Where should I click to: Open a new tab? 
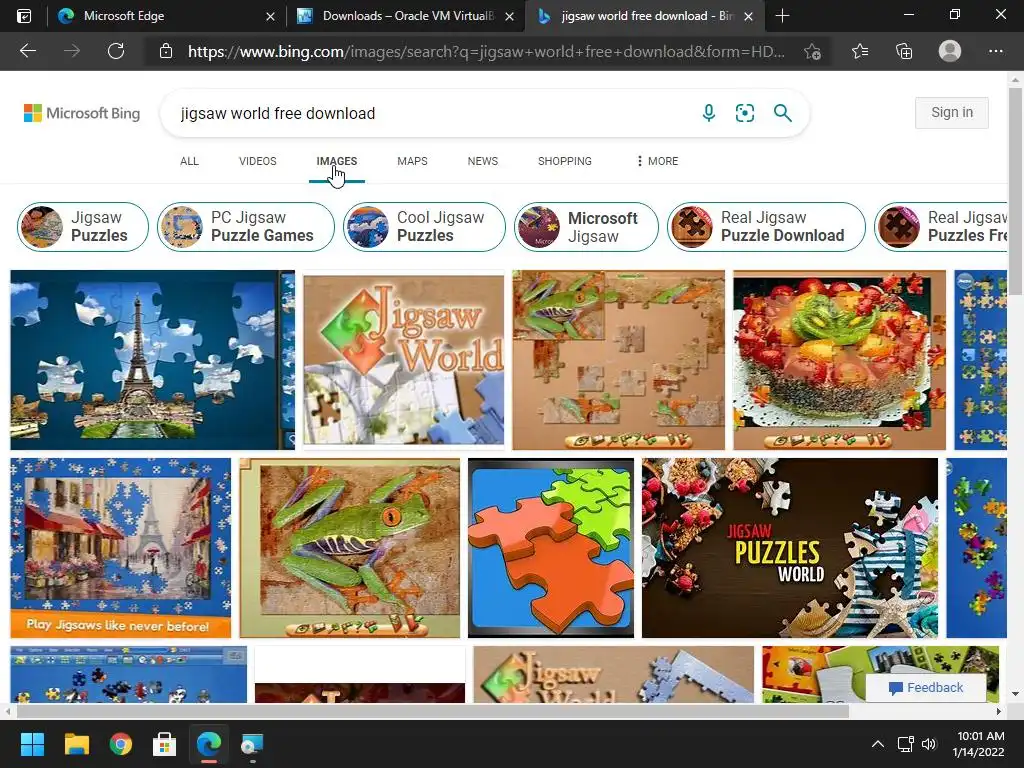(x=782, y=16)
